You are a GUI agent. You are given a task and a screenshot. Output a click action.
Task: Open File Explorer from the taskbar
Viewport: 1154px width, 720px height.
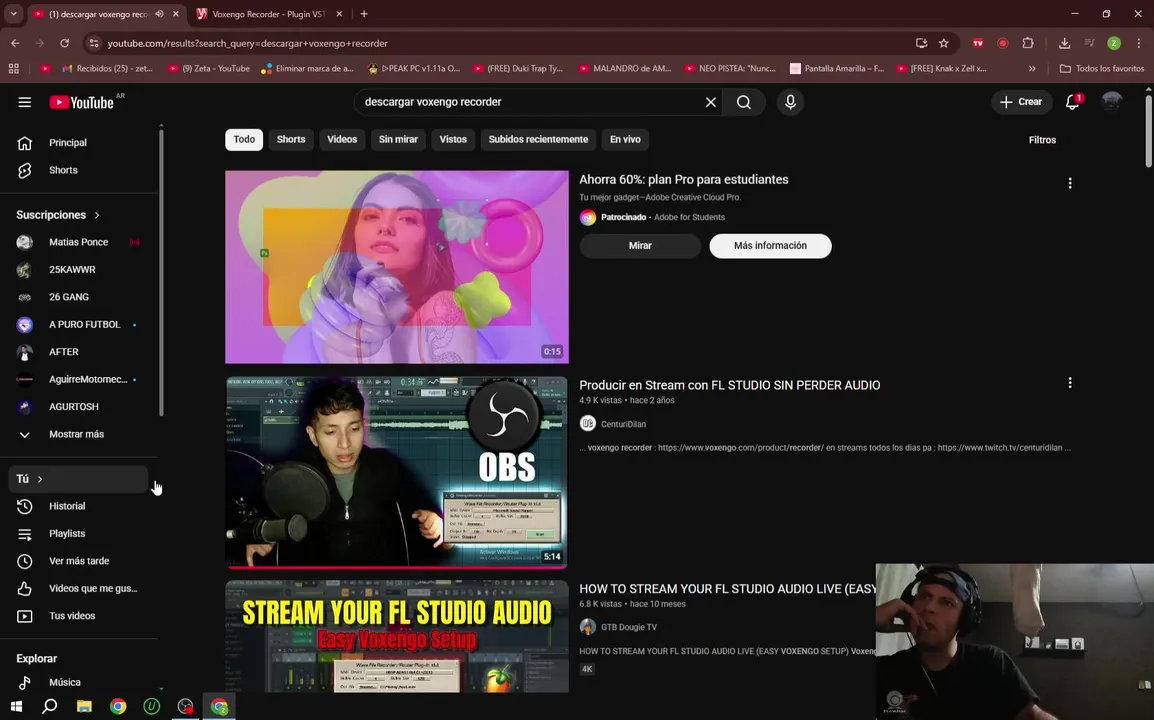coord(84,706)
